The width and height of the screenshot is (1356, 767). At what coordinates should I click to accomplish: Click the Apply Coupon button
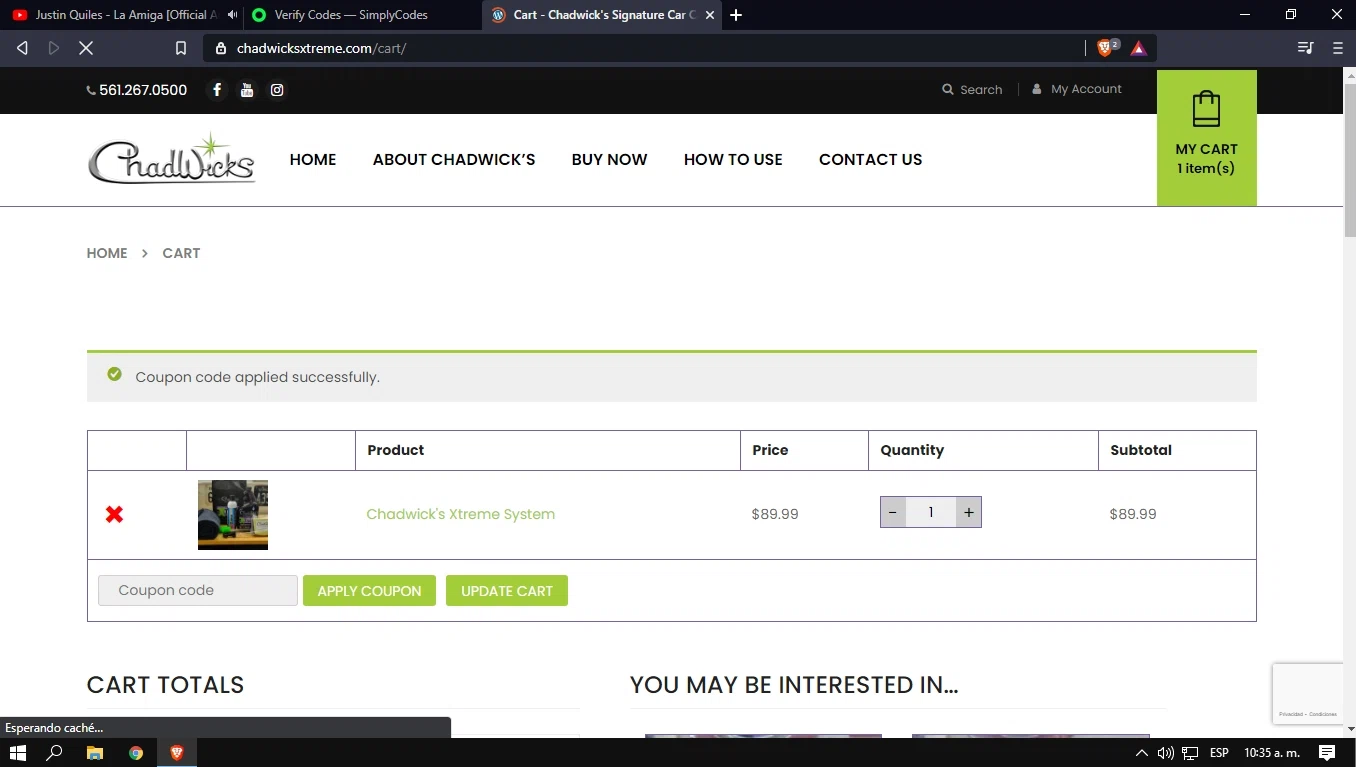pyautogui.click(x=369, y=591)
